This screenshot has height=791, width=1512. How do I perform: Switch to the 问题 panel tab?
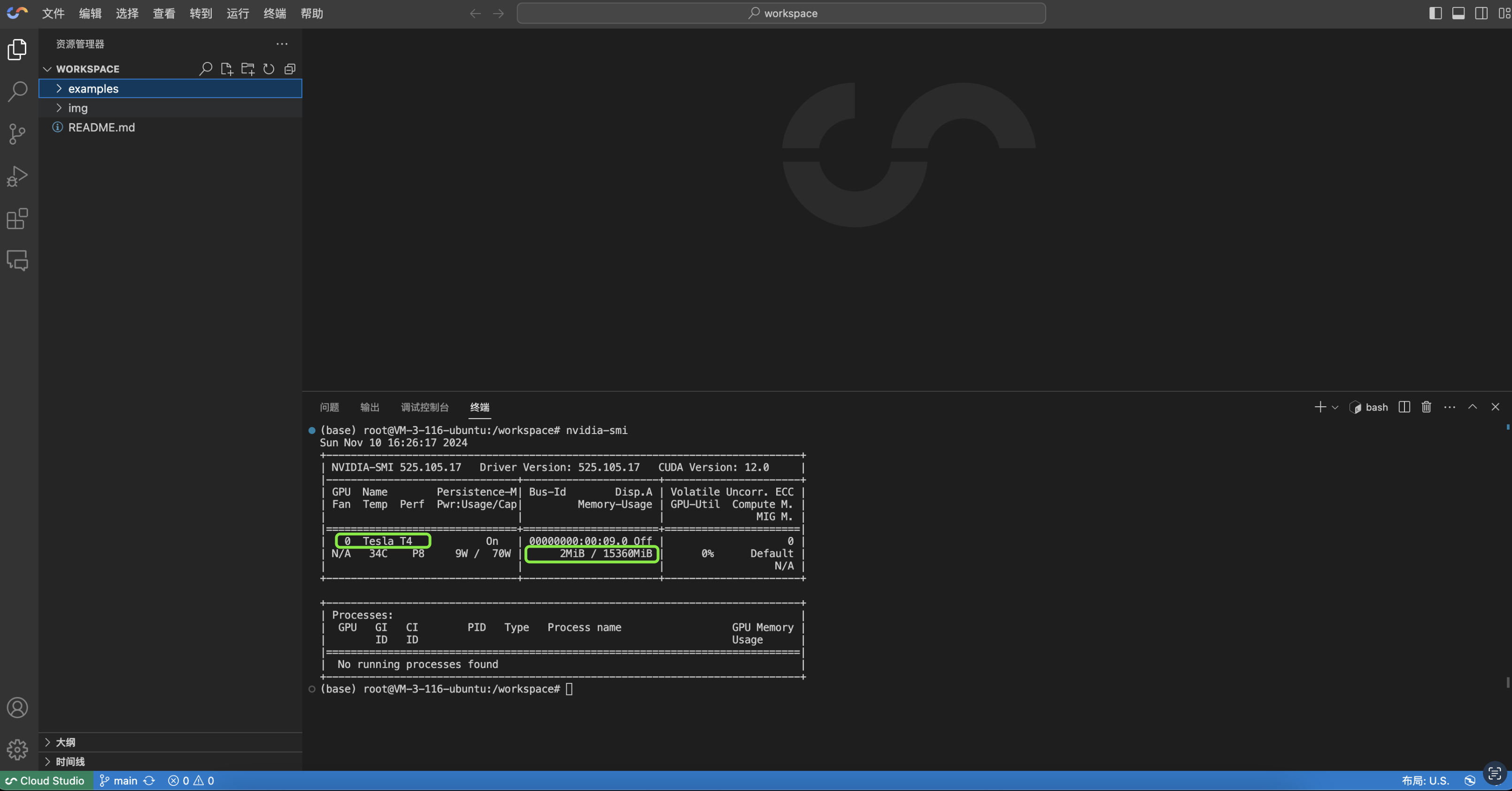coord(330,407)
